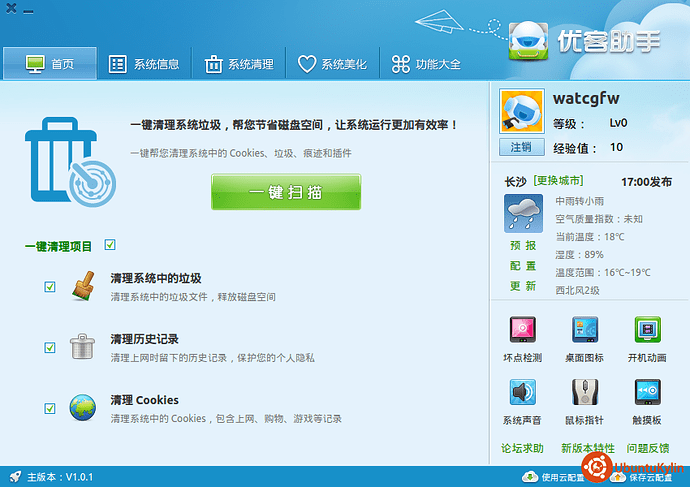This screenshot has height=487, width=690.
Task: Click the 空气质量指数：未知 text
Action: click(599, 219)
